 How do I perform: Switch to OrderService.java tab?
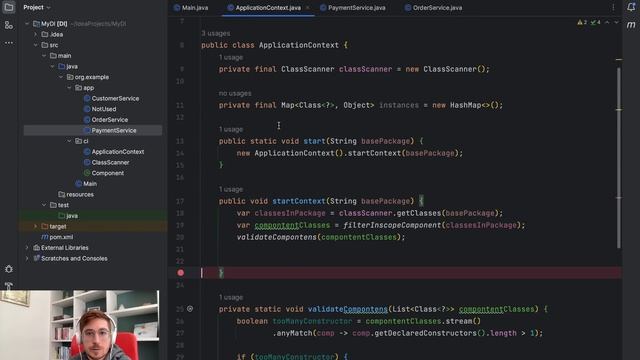tap(433, 8)
